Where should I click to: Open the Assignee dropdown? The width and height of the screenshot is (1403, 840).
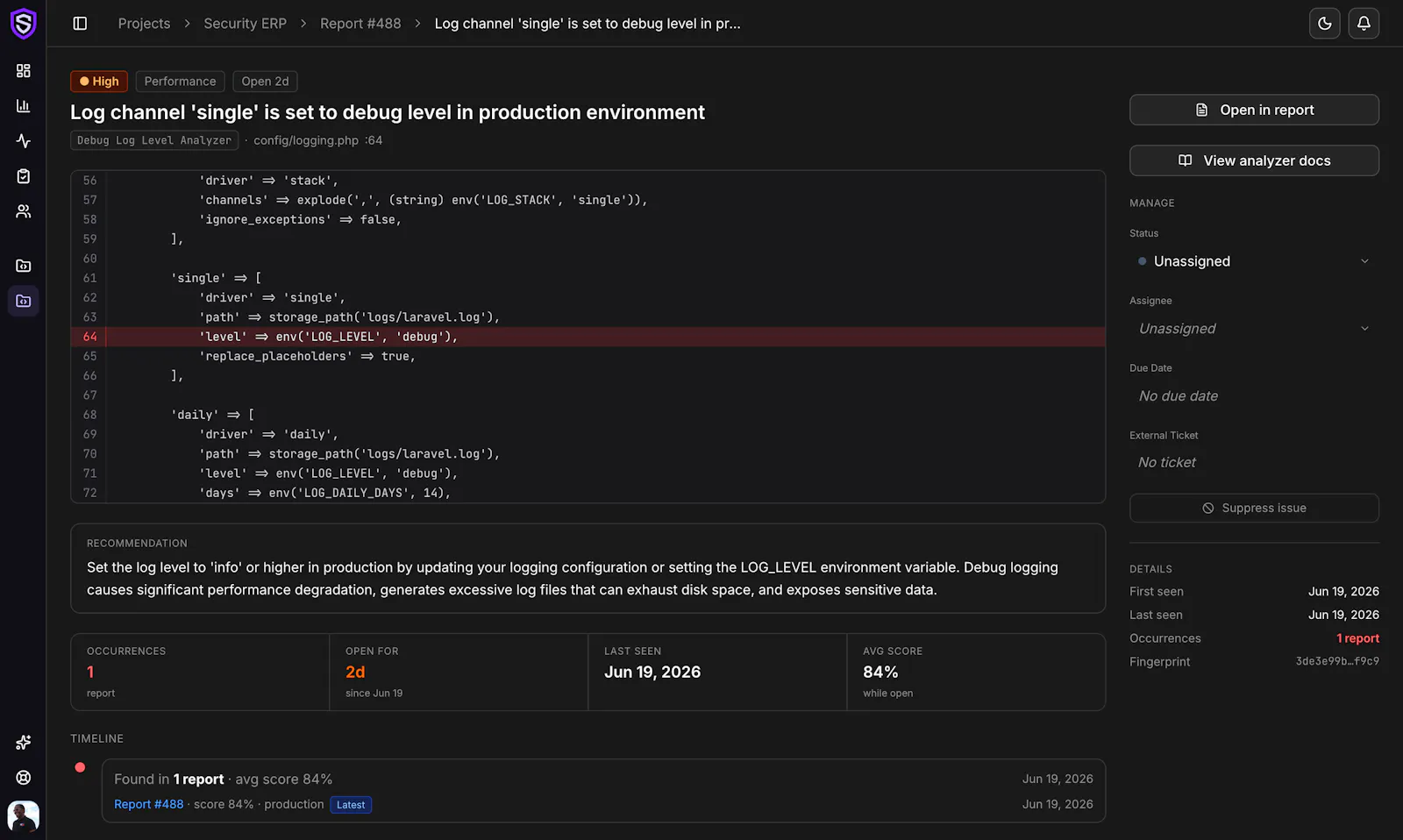click(1254, 329)
